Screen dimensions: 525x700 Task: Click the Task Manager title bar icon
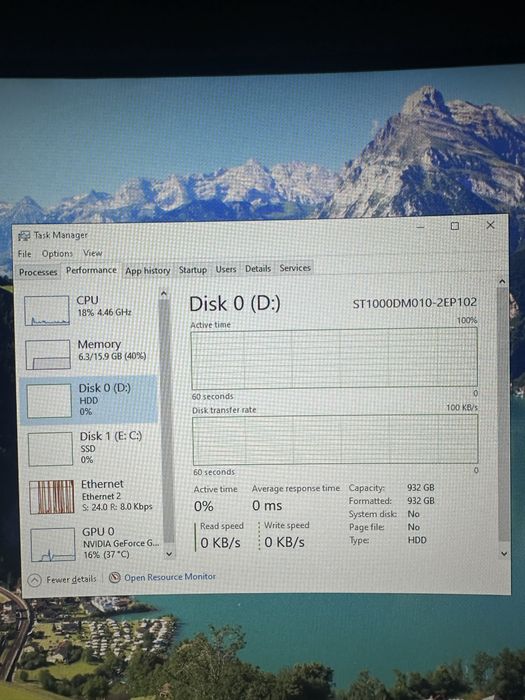click(x=24, y=236)
